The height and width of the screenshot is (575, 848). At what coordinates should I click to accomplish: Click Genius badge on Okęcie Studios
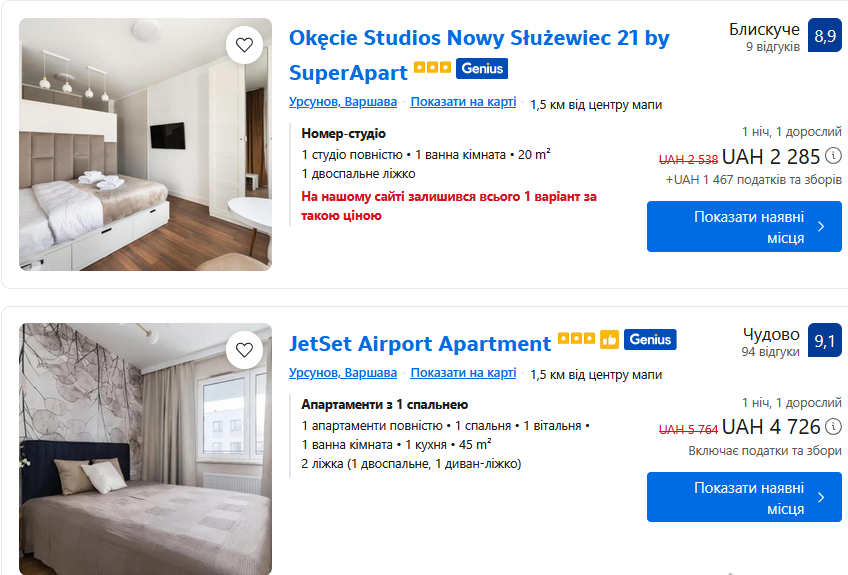point(482,69)
